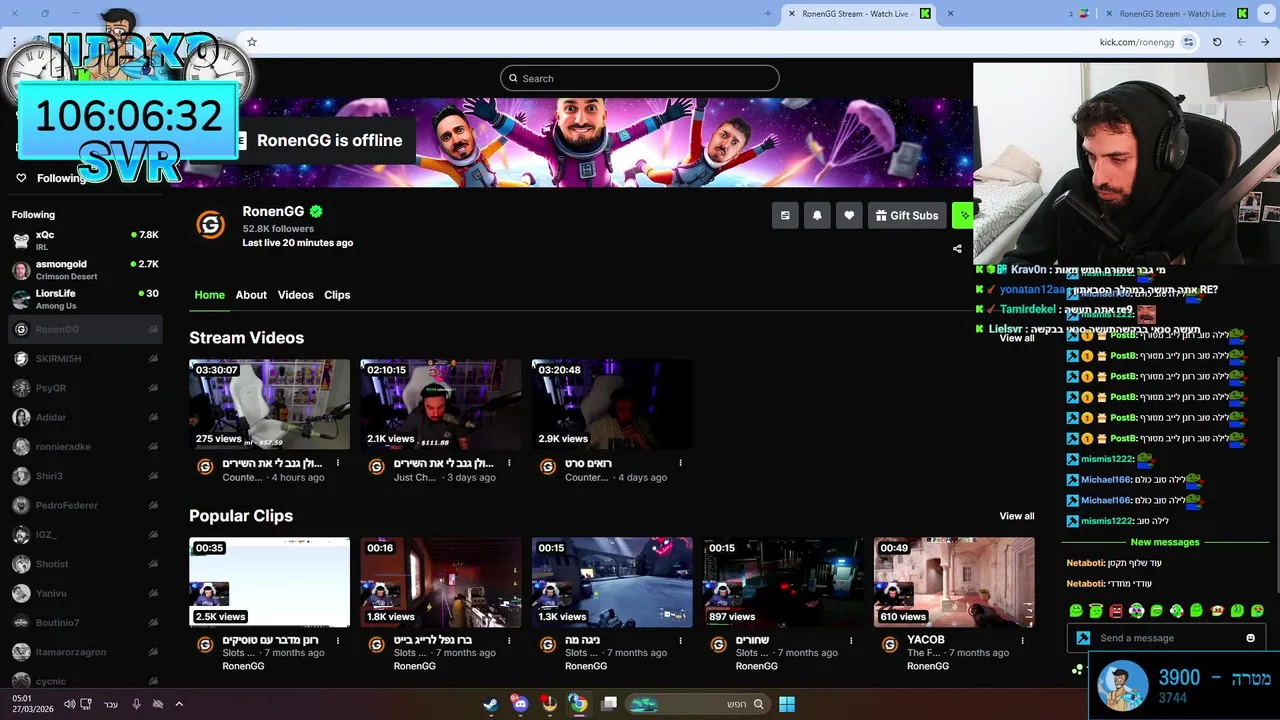The image size is (1280, 720).
Task: Open options menu for the 02:10:15 stream video
Action: (x=509, y=463)
